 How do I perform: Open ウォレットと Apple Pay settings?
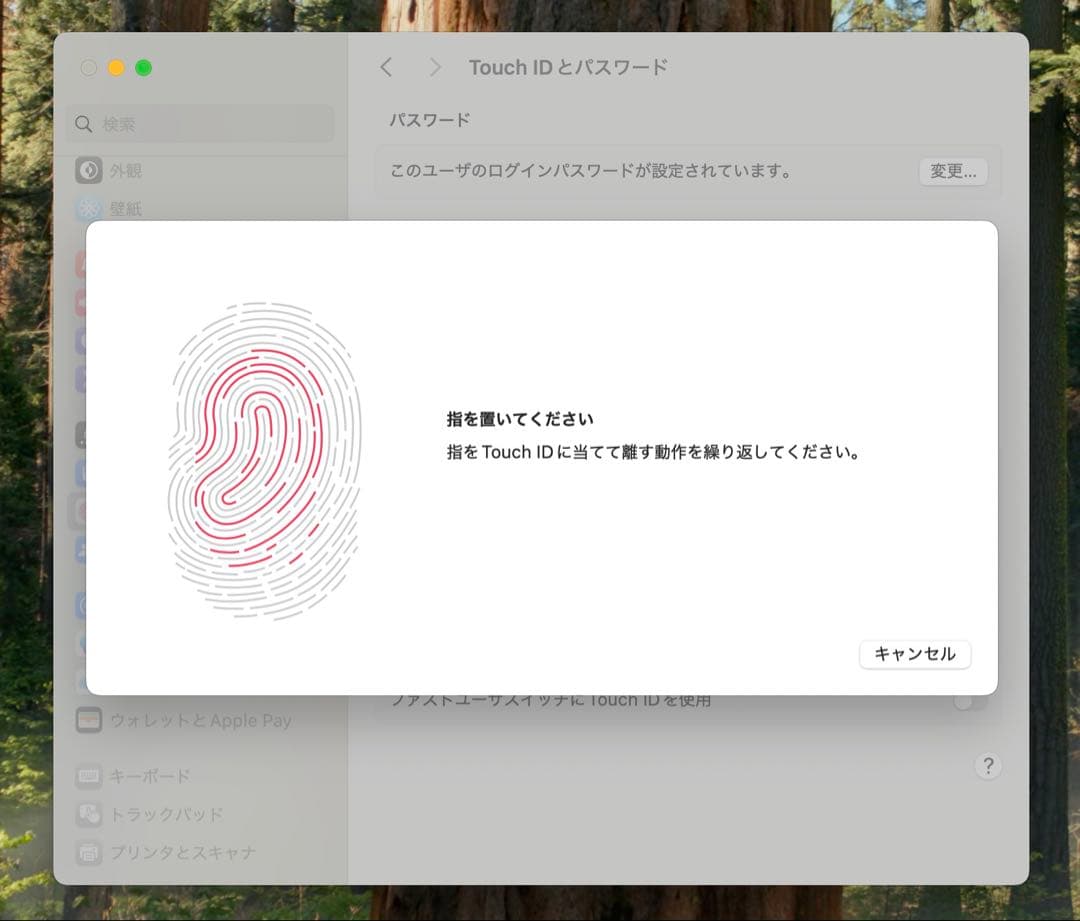pos(200,720)
